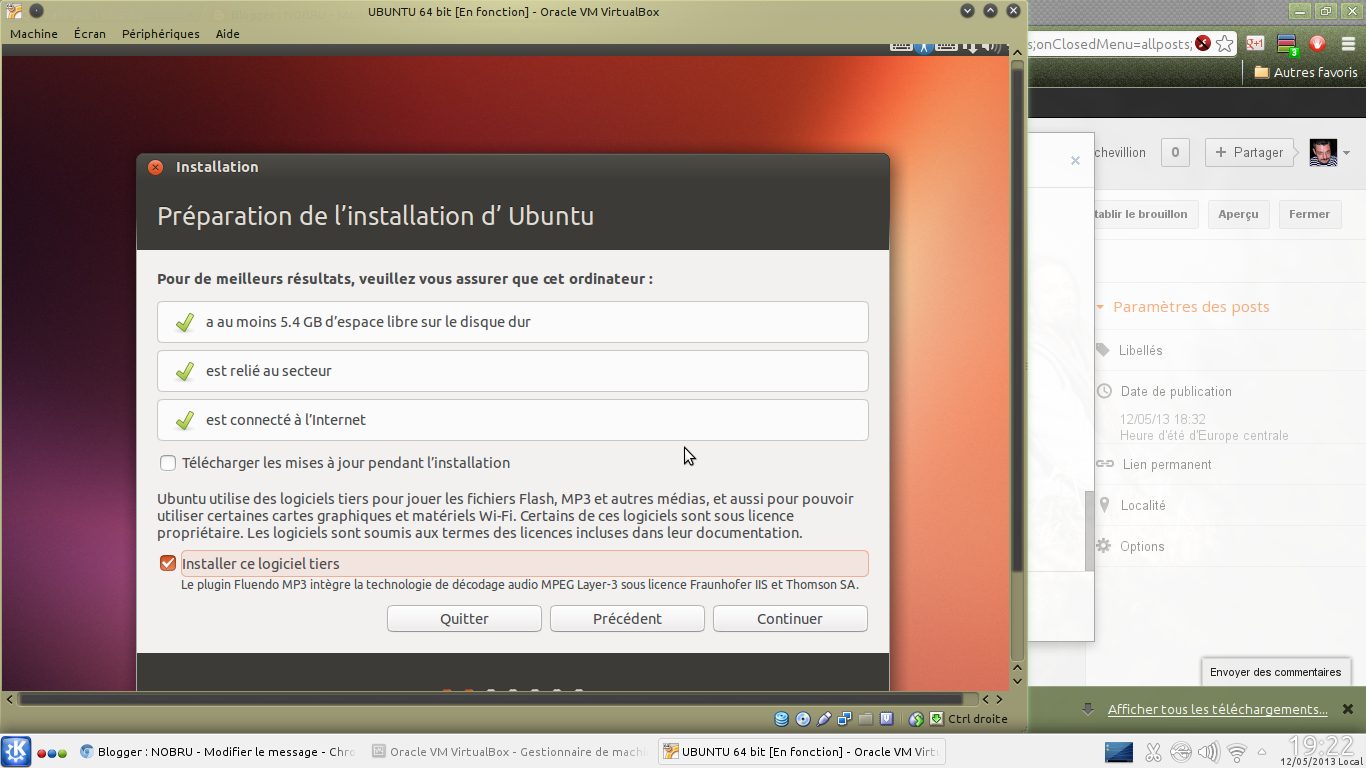Viewport: 1366px width, 768px height.
Task: Select the UBUNTU 64 bit taskbar entry
Action: coord(801,752)
